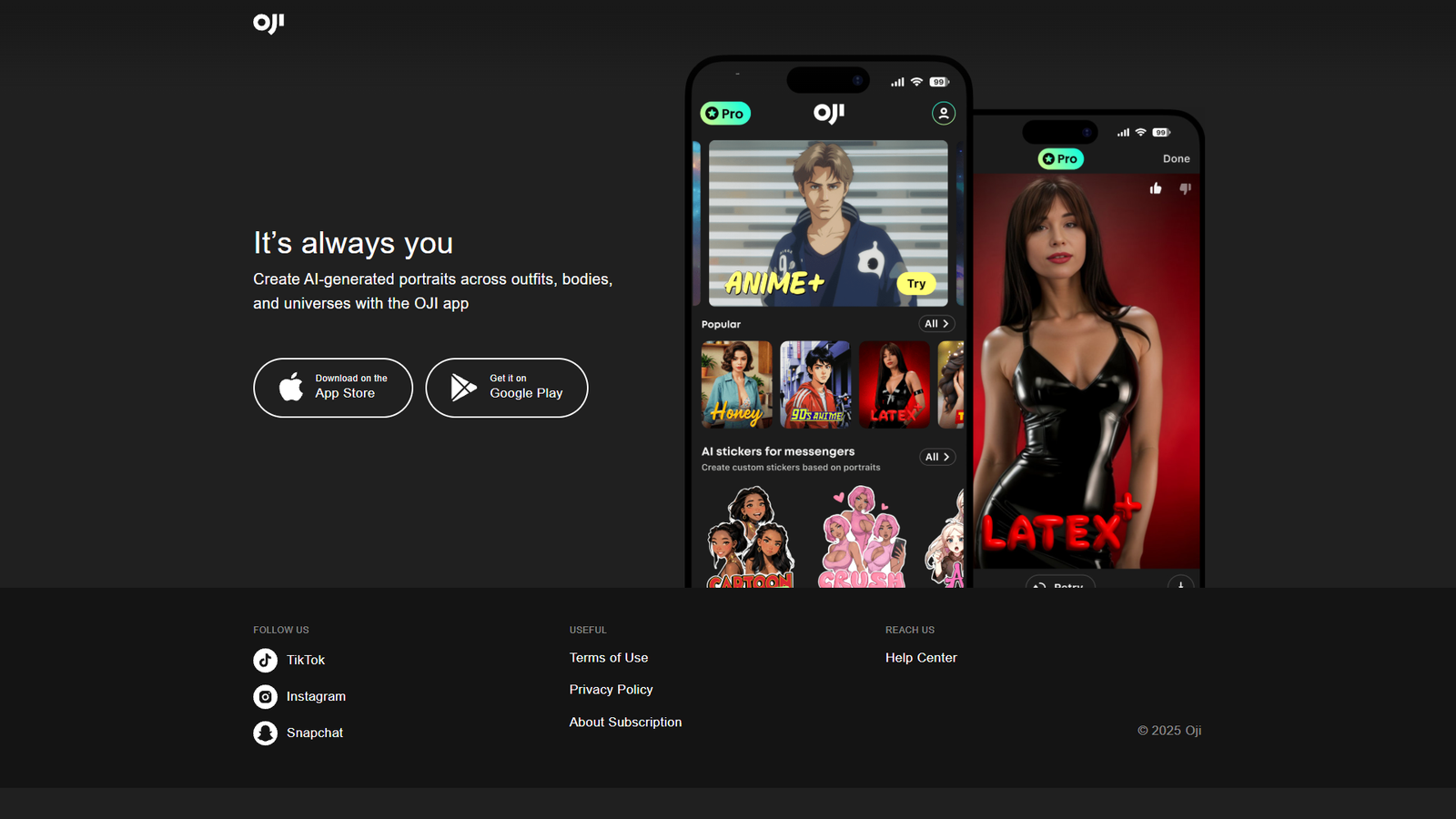Tap the thumbs up icon on the Latex portrait
The height and width of the screenshot is (819, 1456).
click(x=1156, y=188)
